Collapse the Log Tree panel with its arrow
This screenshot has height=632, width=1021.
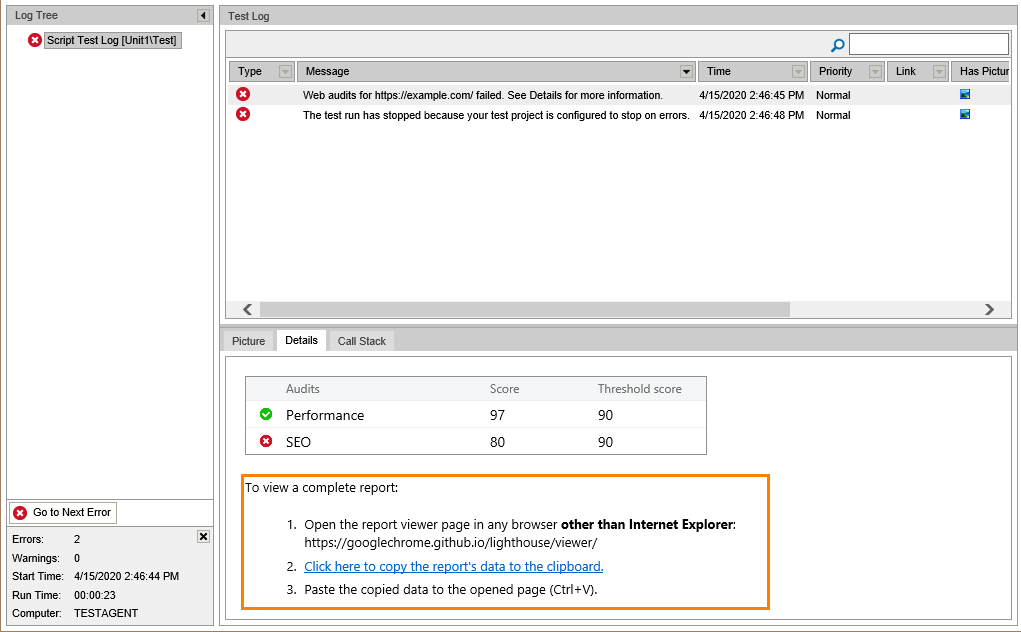(x=203, y=15)
